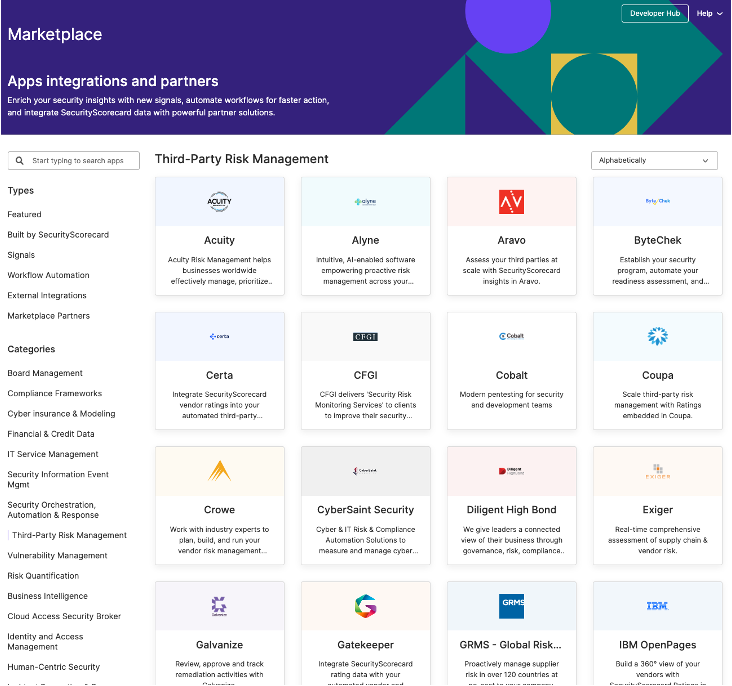Open the Alphabetically sort dropdown

[x=654, y=160]
